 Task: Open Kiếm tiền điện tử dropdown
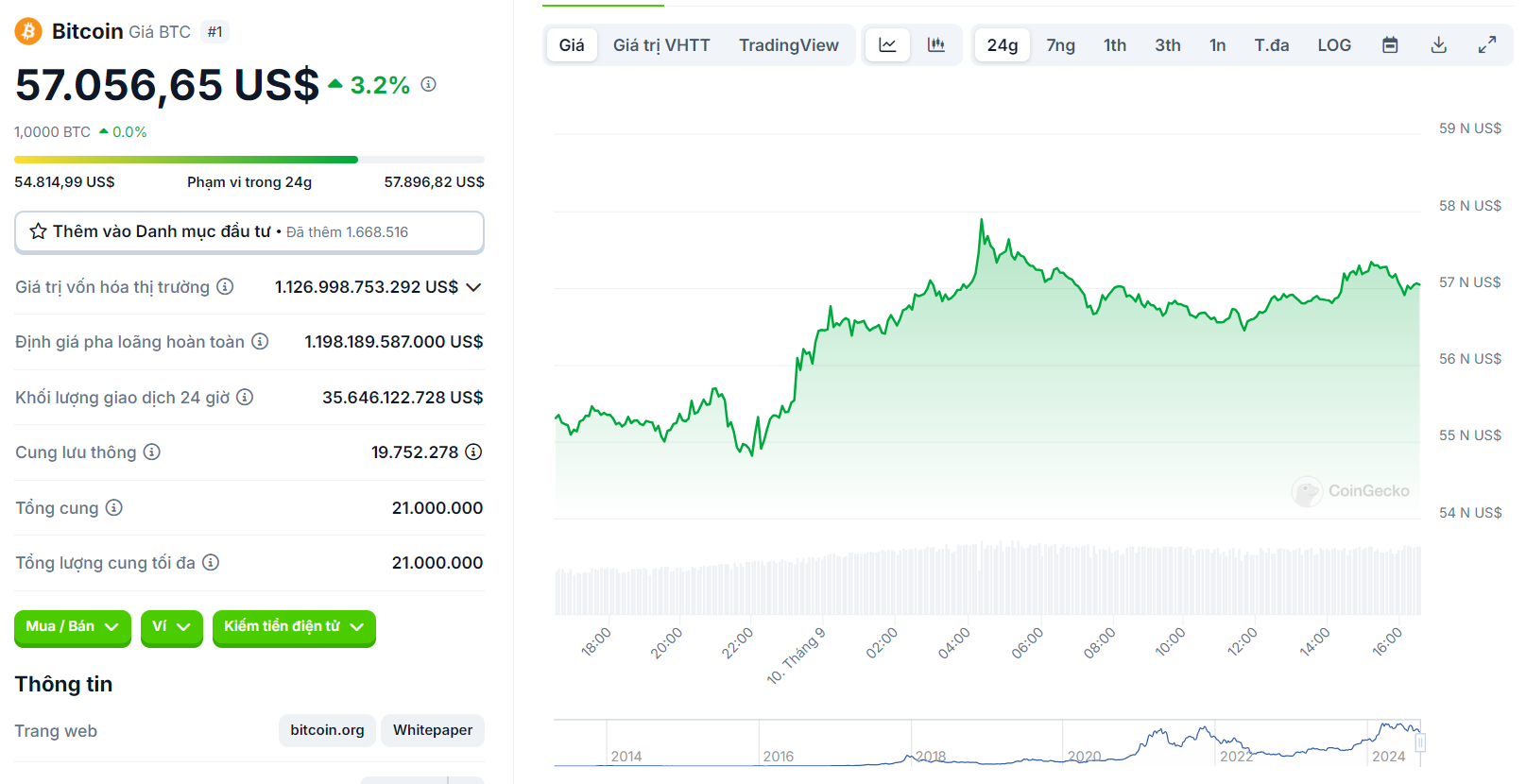[294, 627]
